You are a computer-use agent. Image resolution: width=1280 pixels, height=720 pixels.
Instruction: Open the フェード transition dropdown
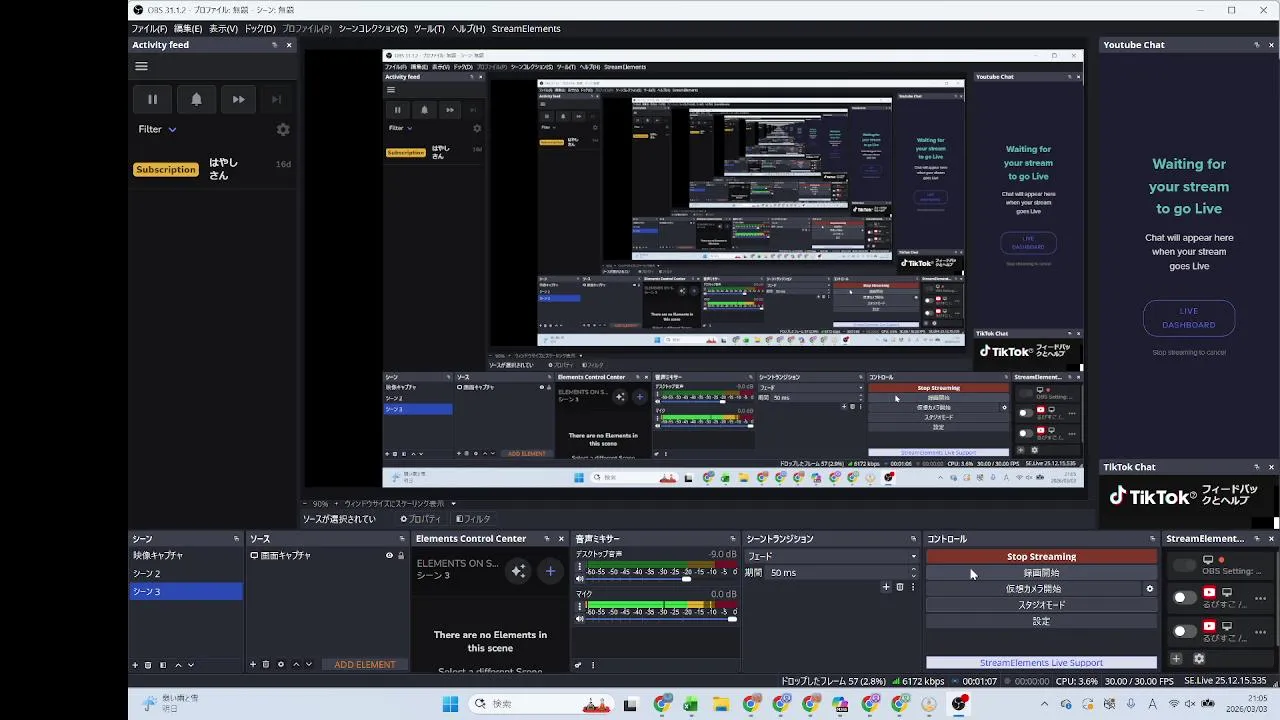pyautogui.click(x=831, y=556)
